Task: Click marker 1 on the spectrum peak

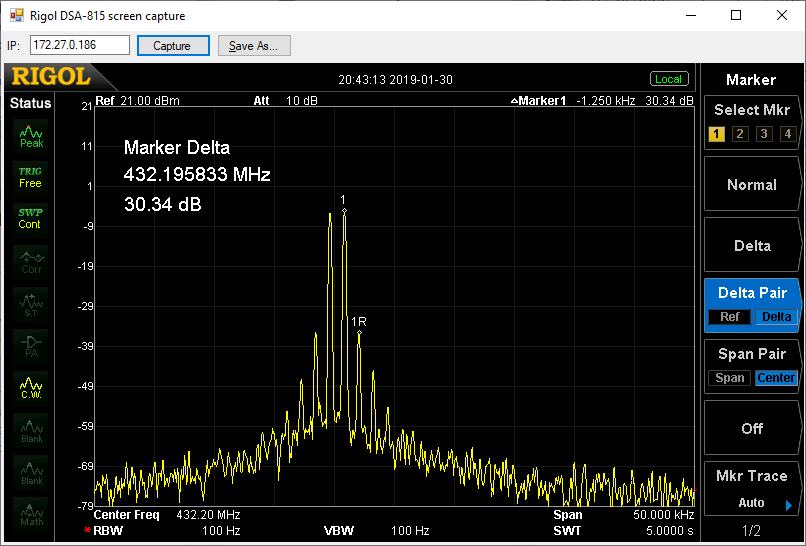Action: click(x=344, y=211)
